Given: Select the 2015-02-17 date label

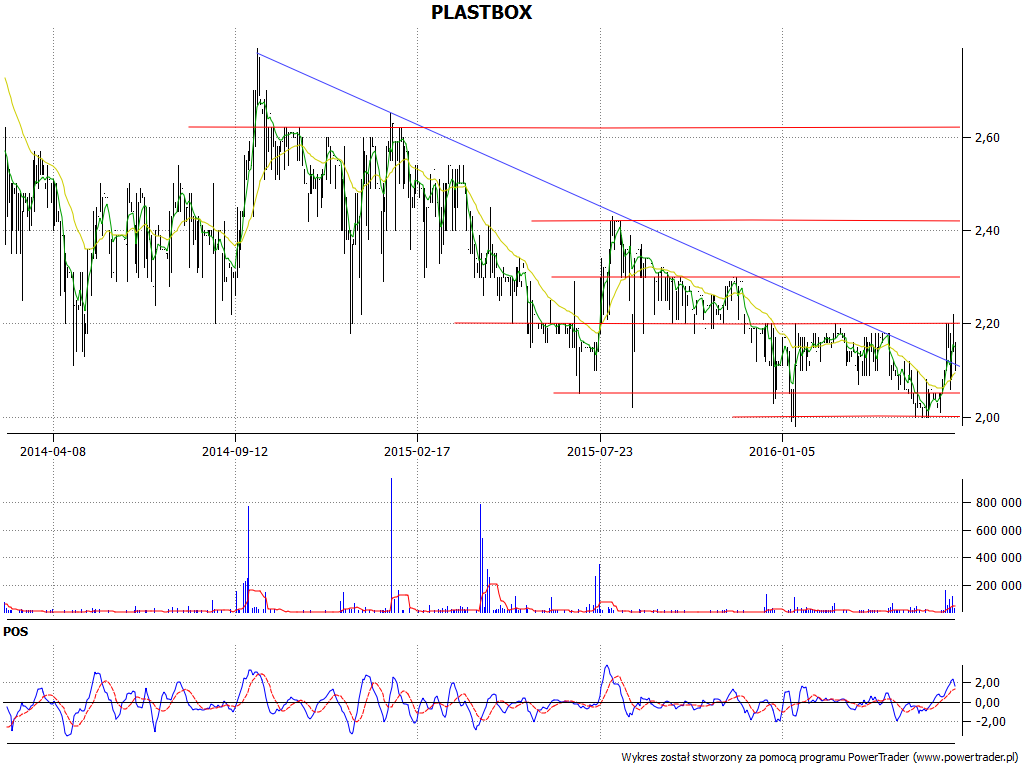Looking at the screenshot, I should (x=417, y=451).
